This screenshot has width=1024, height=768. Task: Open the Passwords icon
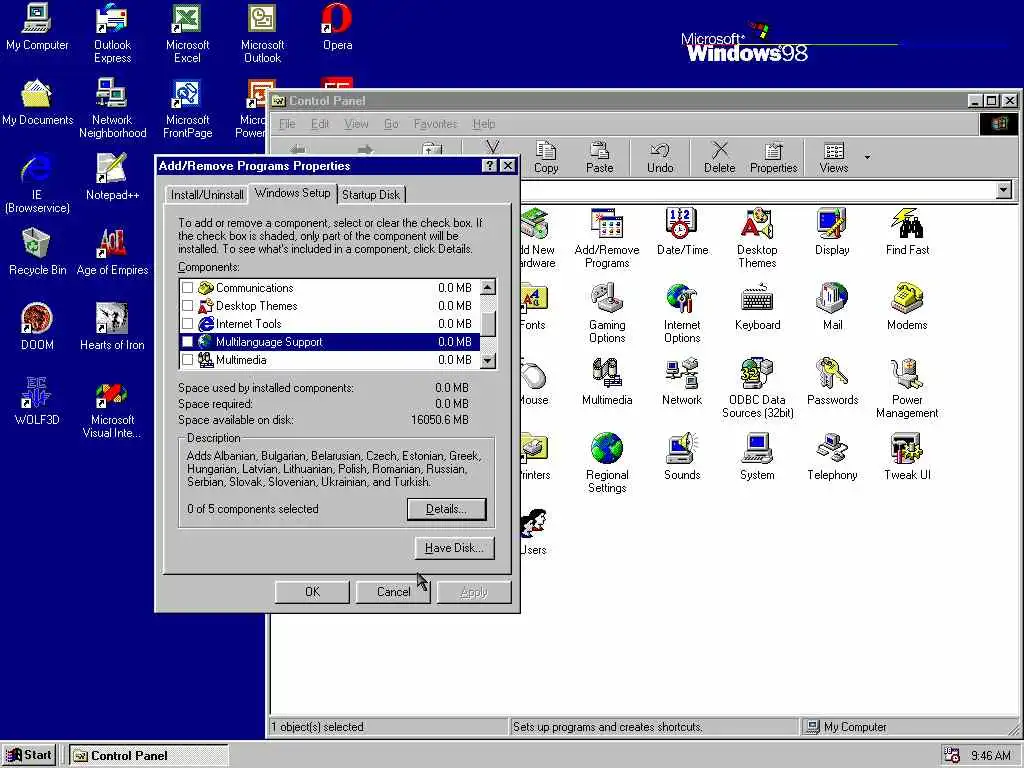pyautogui.click(x=832, y=383)
